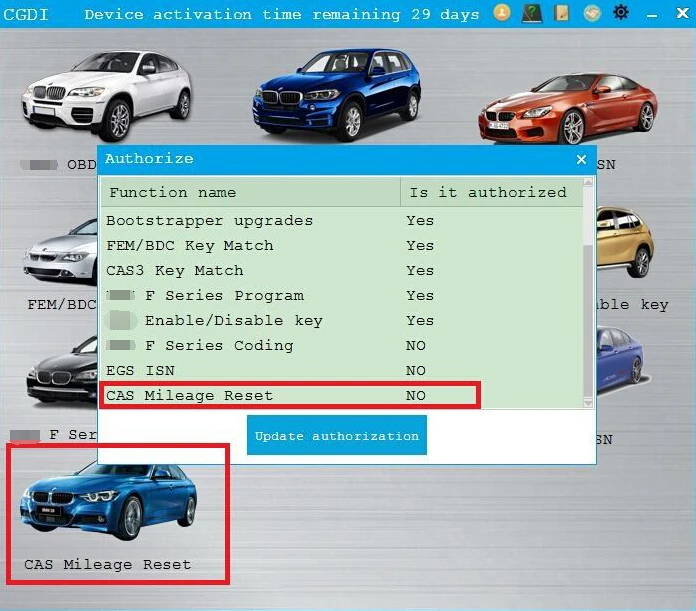Click the 'Function name' column header
Viewport: 696px width, 611px height.
click(x=250, y=192)
